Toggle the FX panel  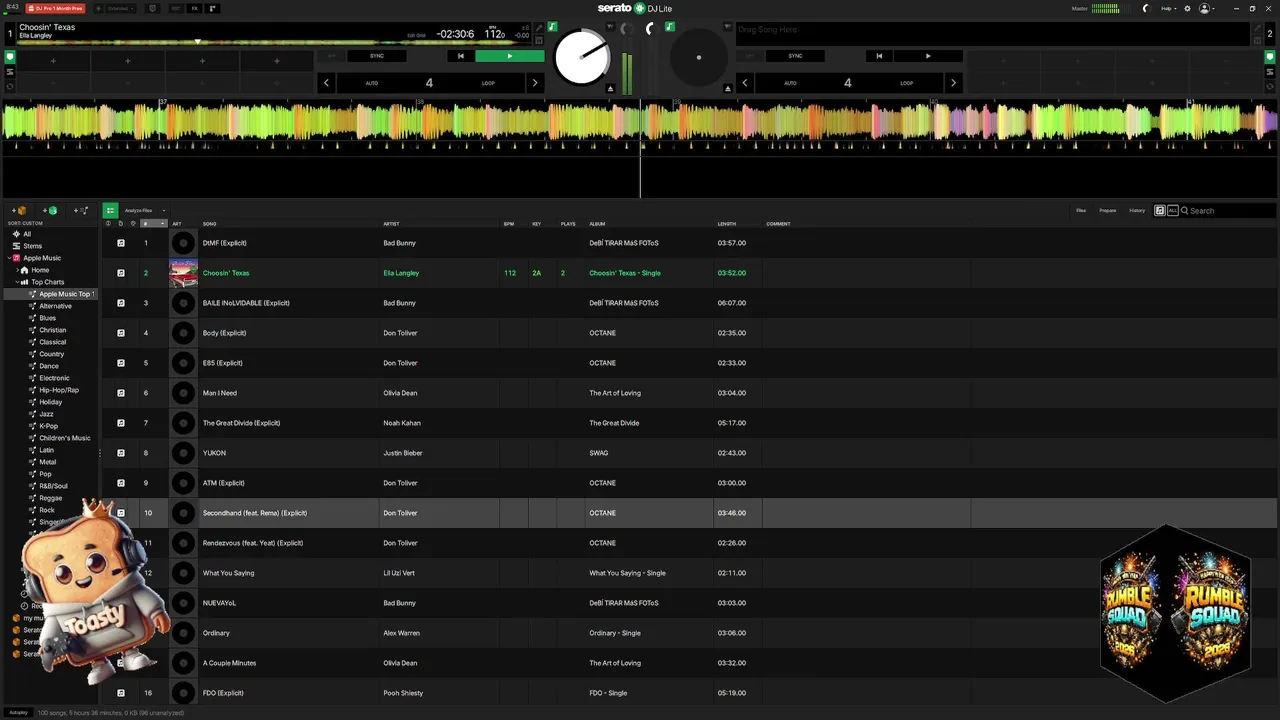tap(194, 8)
